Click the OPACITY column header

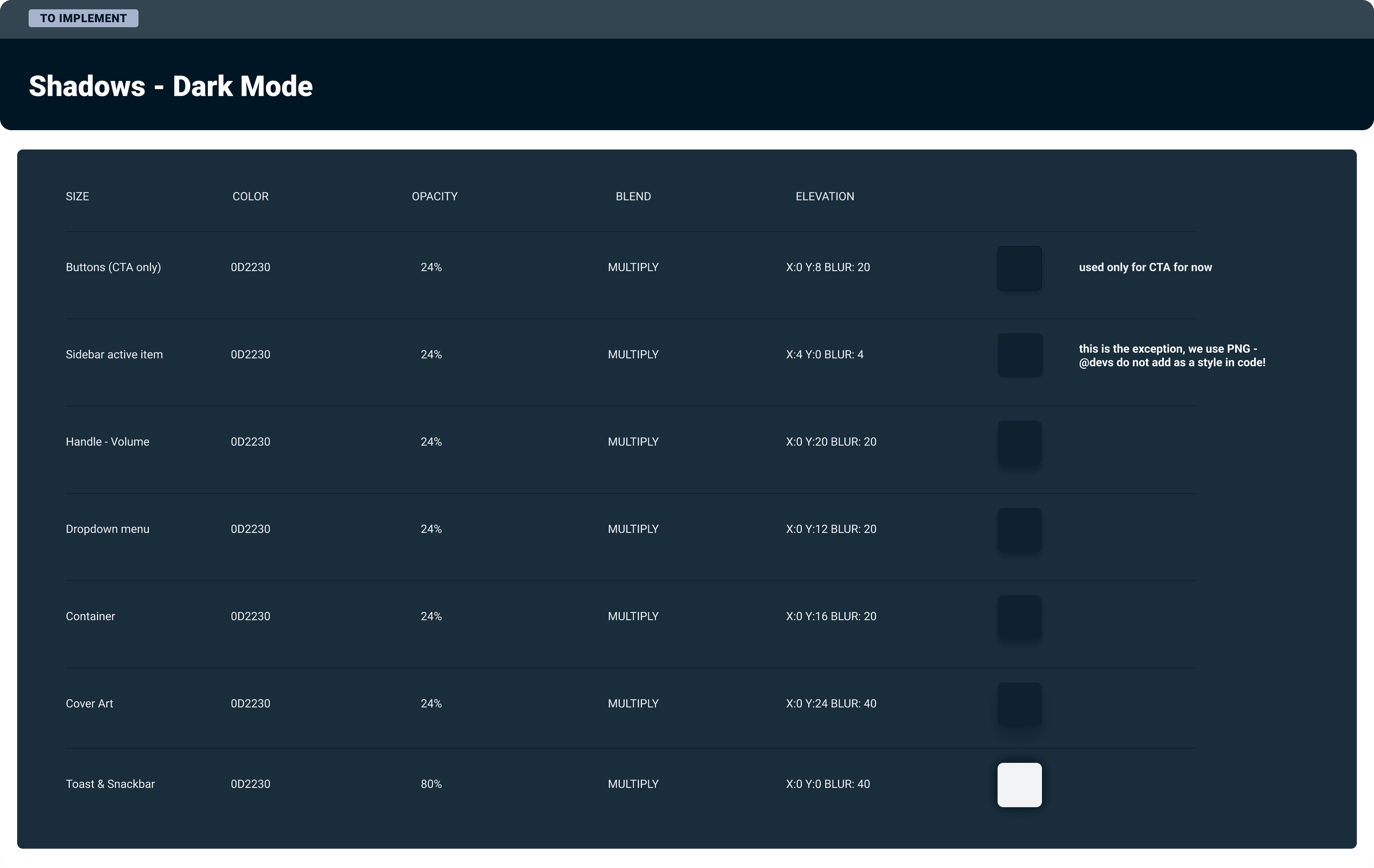434,196
